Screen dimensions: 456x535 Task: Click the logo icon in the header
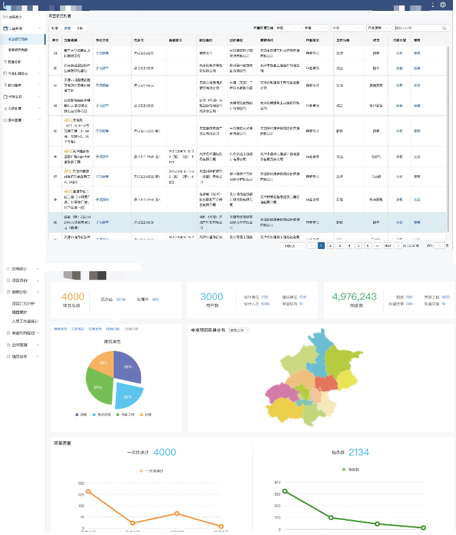(x=5, y=6)
